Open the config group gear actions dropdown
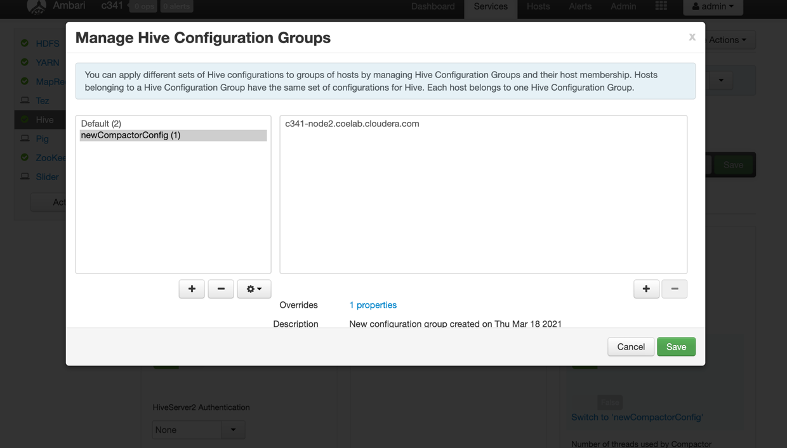788x448 pixels. 254,289
